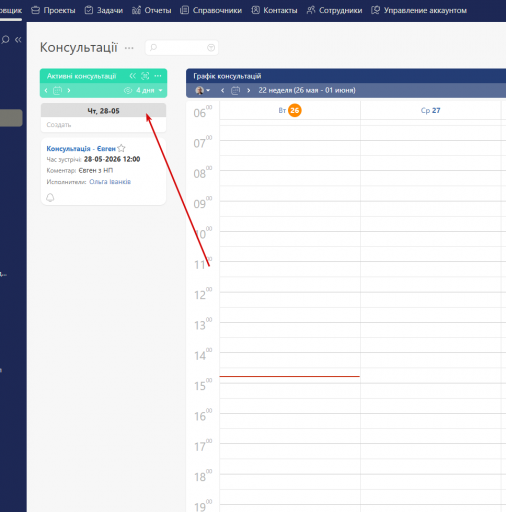Go to next day in Активні консультації
Screen dimensions: 506x512
click(69, 90)
